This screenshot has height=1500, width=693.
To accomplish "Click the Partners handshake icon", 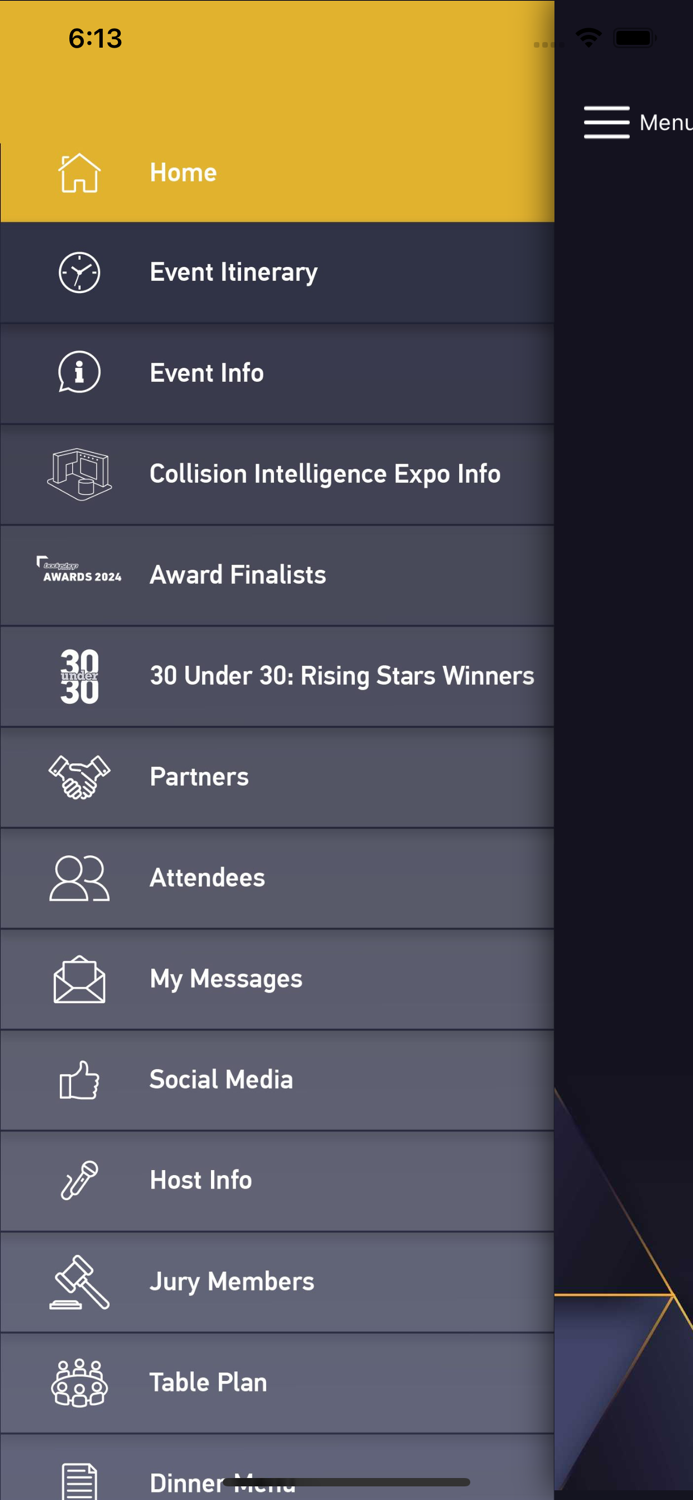I will 79,776.
